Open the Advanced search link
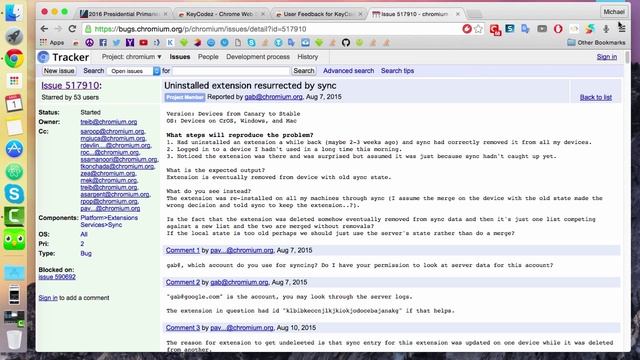The height and width of the screenshot is (360, 640). [x=349, y=71]
